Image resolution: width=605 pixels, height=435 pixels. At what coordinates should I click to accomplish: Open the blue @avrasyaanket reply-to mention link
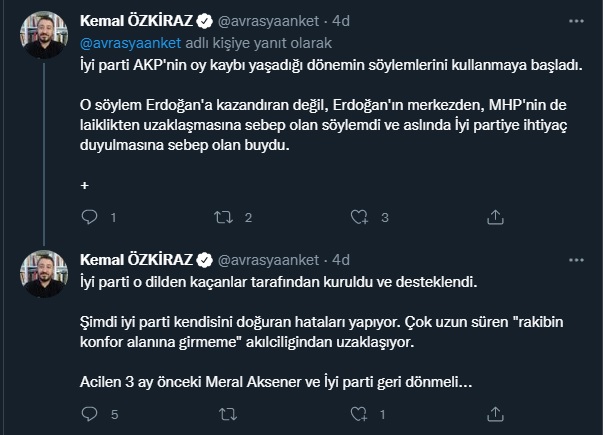tap(124, 42)
